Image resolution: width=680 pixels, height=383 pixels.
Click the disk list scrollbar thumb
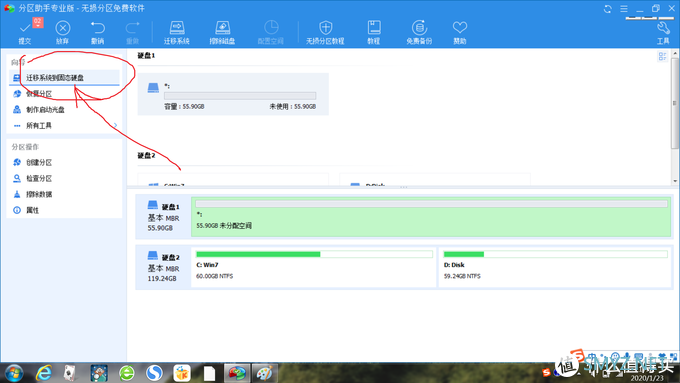click(675, 103)
